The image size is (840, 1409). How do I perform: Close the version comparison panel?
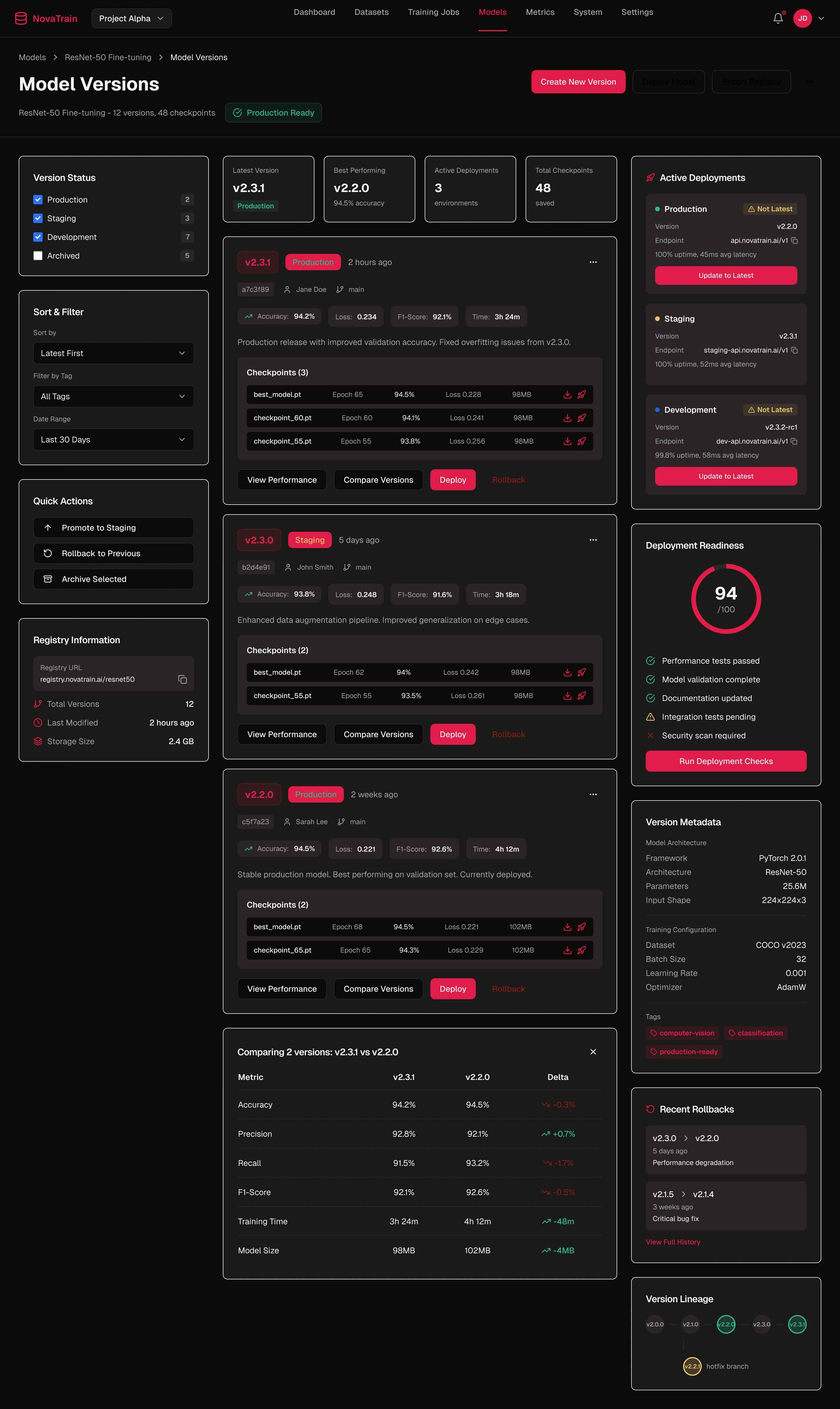click(593, 1052)
